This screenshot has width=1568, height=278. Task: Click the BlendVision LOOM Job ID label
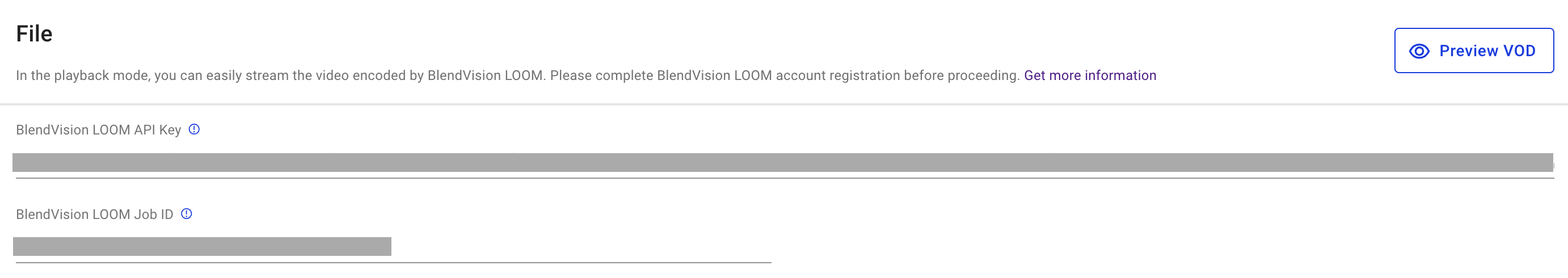tap(94, 214)
